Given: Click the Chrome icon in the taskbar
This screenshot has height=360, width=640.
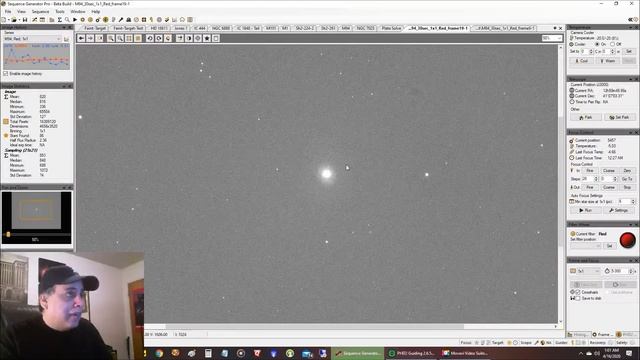Looking at the screenshot, I should pos(159,353).
